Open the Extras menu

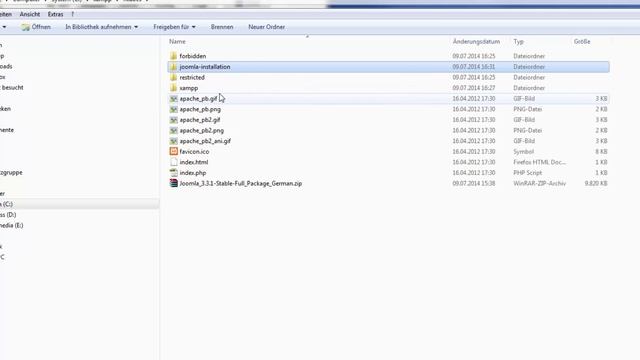tap(56, 14)
